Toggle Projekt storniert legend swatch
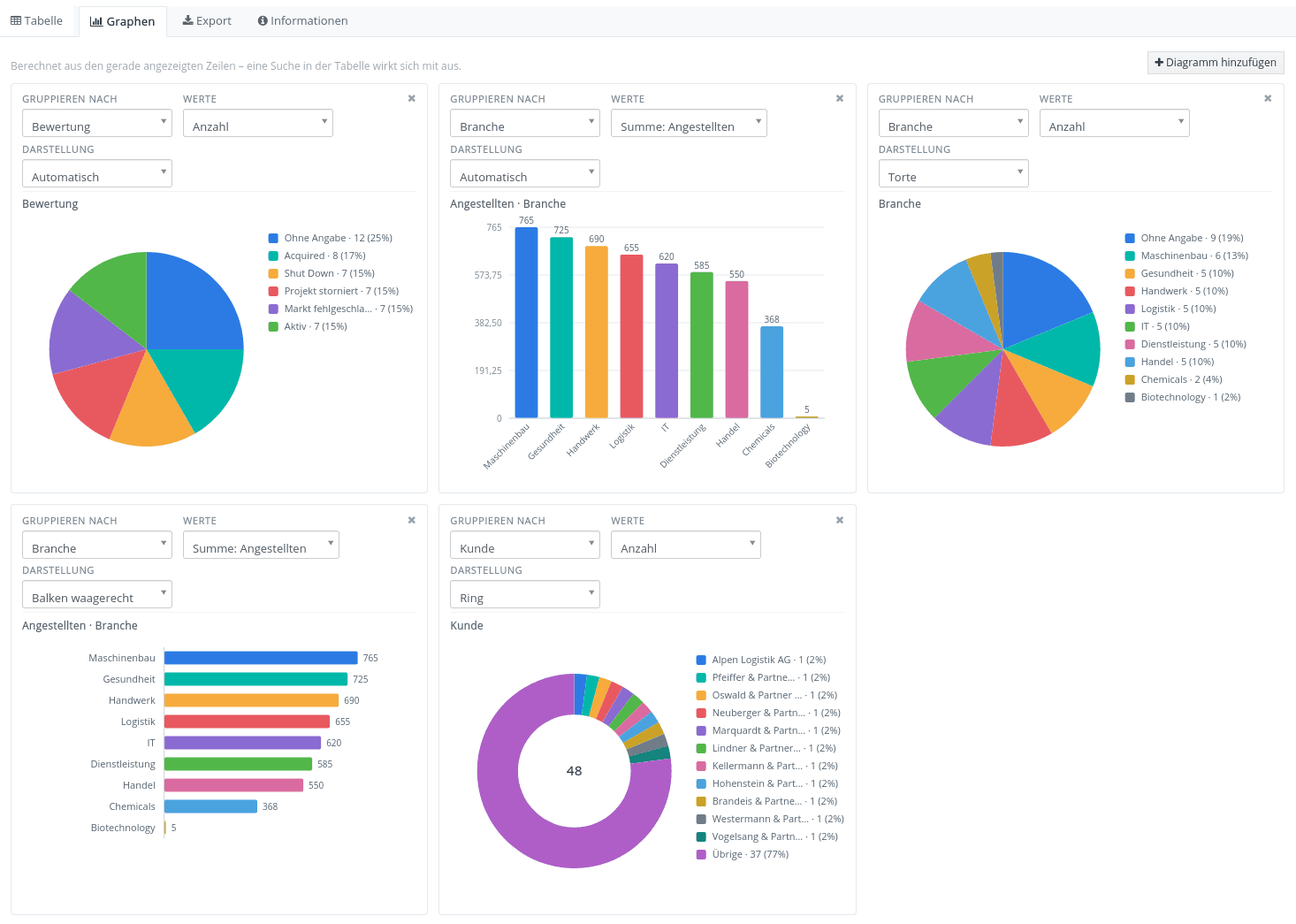The width and height of the screenshot is (1296, 924). coord(273,291)
